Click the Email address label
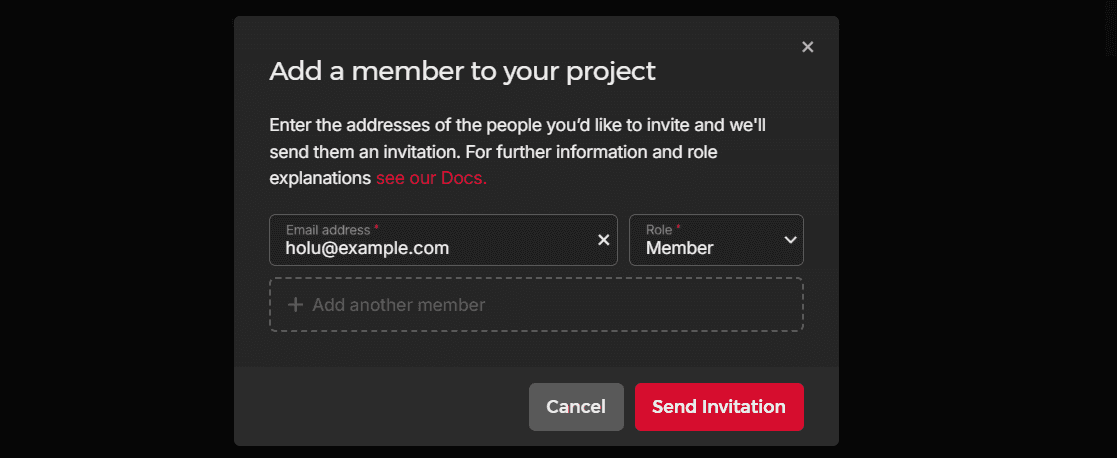The height and width of the screenshot is (458, 1117). [x=328, y=230]
